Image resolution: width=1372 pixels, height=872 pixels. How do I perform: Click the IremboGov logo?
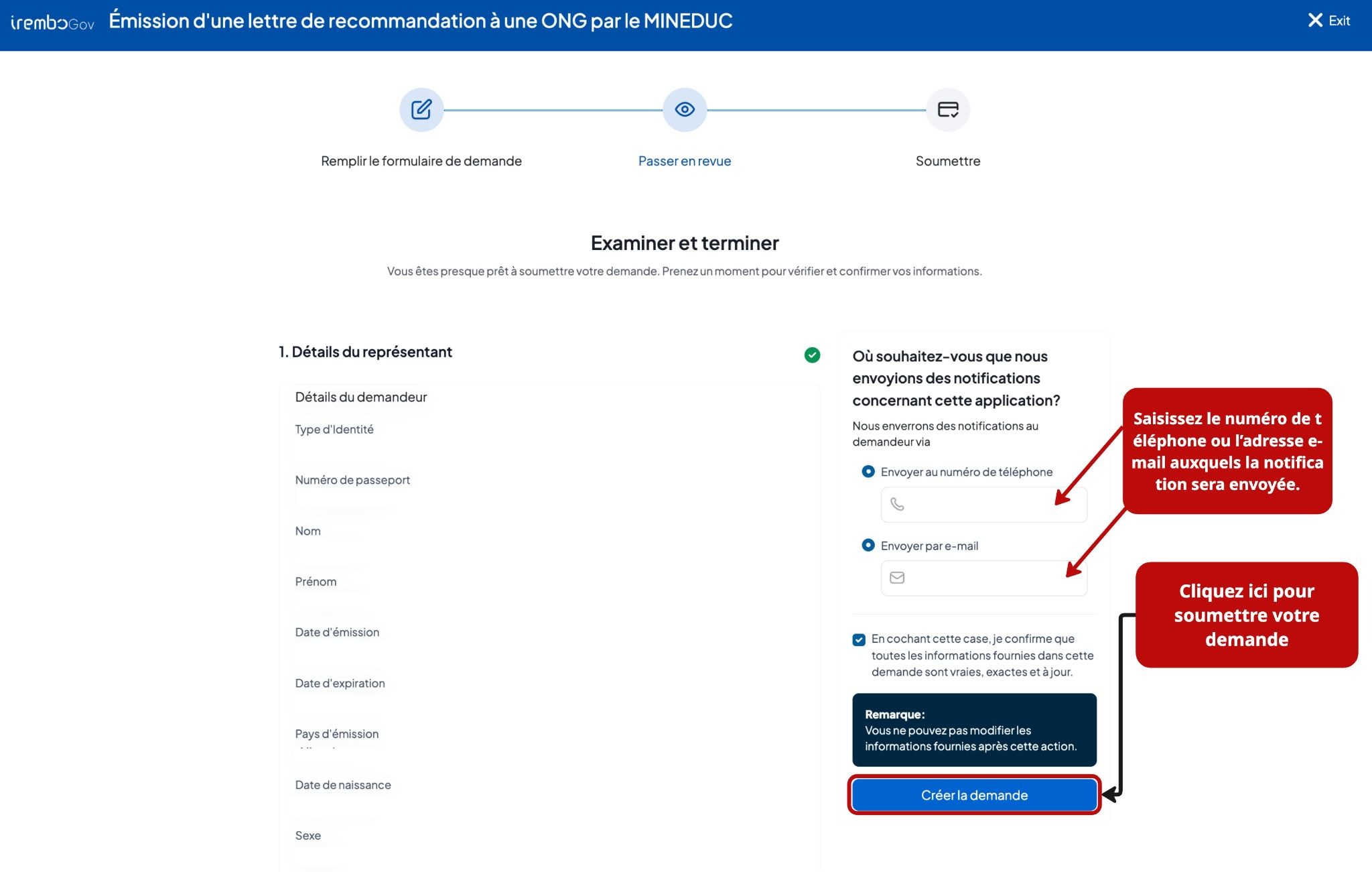tap(52, 23)
